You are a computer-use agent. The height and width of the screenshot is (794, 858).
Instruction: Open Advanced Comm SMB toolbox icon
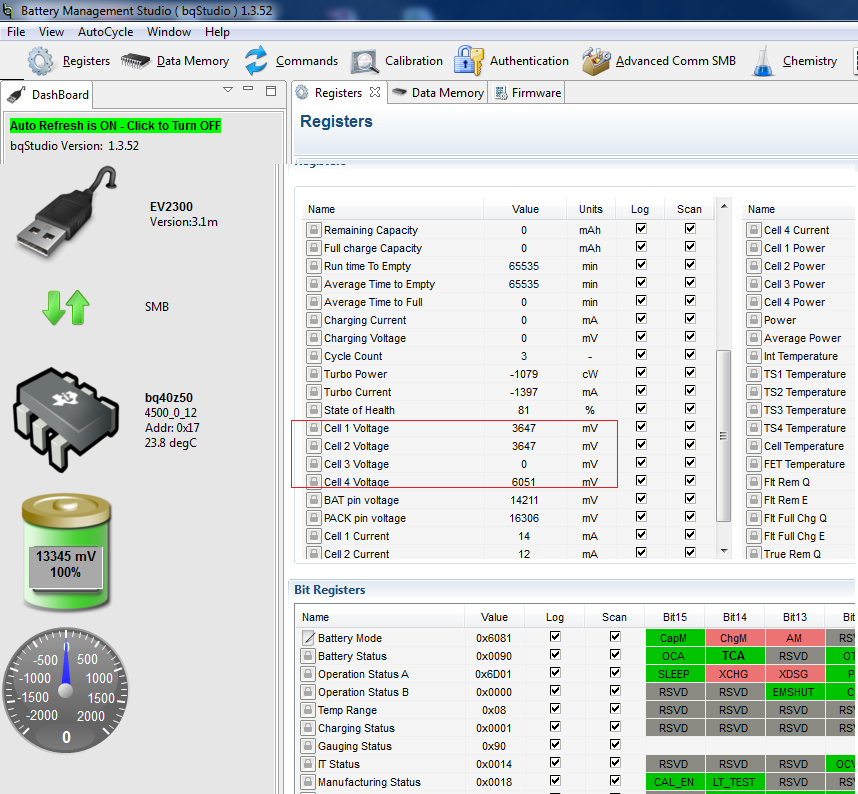point(596,61)
